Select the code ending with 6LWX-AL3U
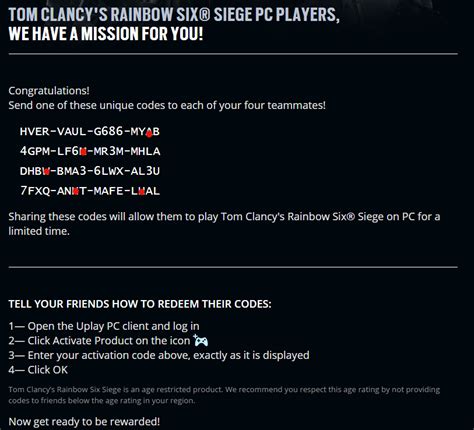This screenshot has width=474, height=430. point(90,171)
